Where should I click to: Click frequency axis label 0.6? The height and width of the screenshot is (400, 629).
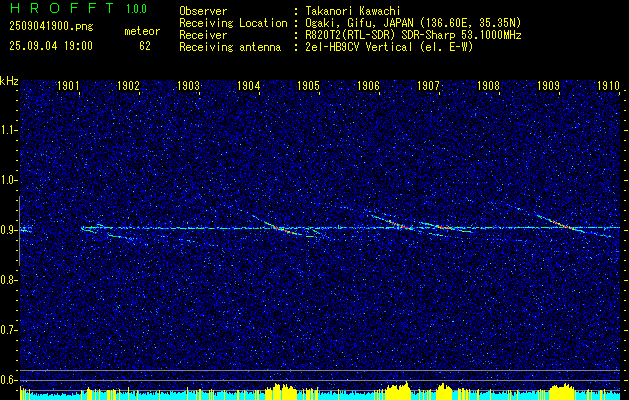[7, 380]
